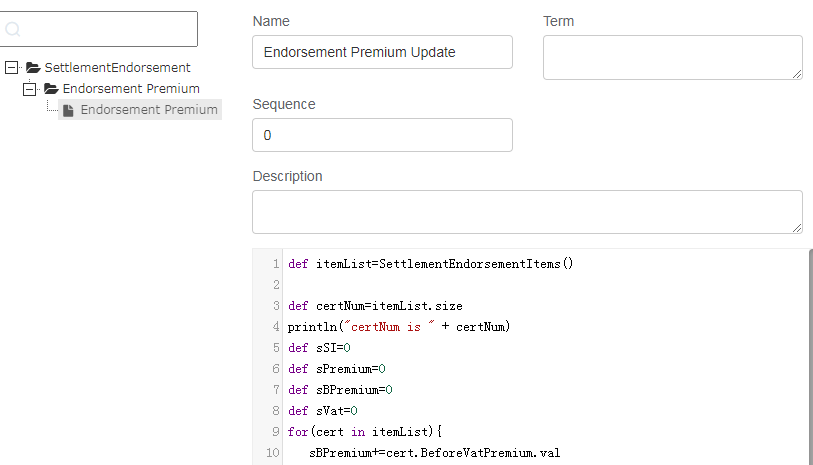Image resolution: width=813 pixels, height=465 pixels.
Task: Click the Term text area resize grip
Action: pyautogui.click(x=797, y=74)
